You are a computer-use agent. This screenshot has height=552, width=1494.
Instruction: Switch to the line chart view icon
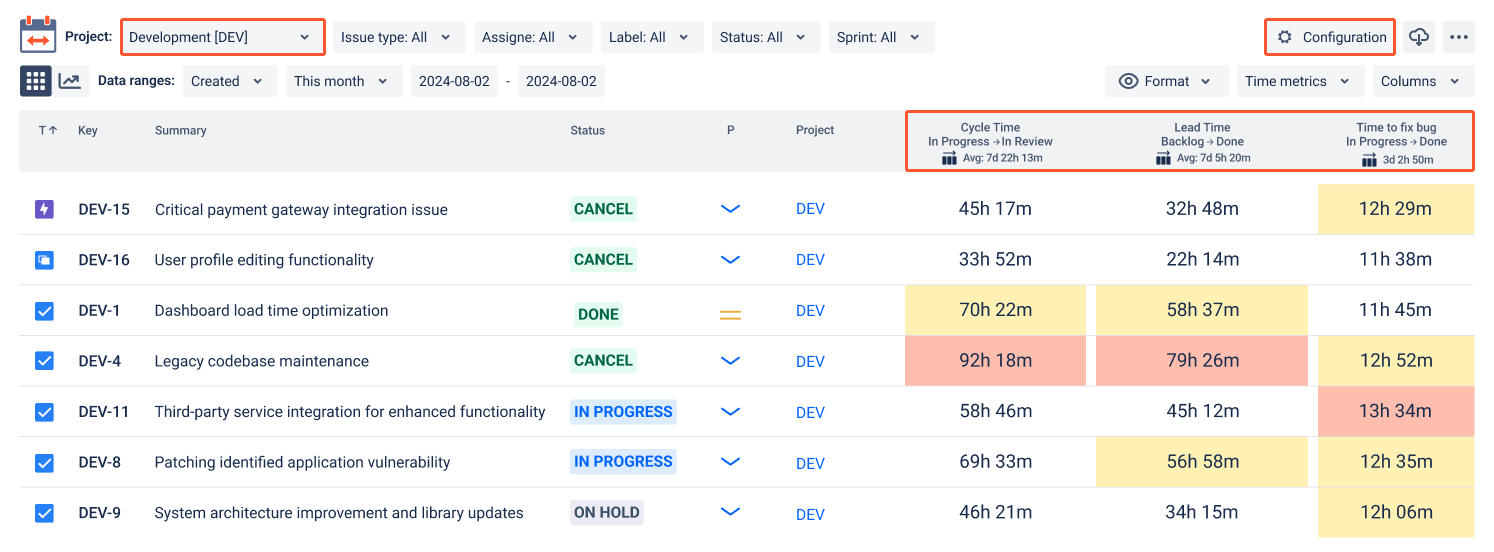[x=70, y=81]
